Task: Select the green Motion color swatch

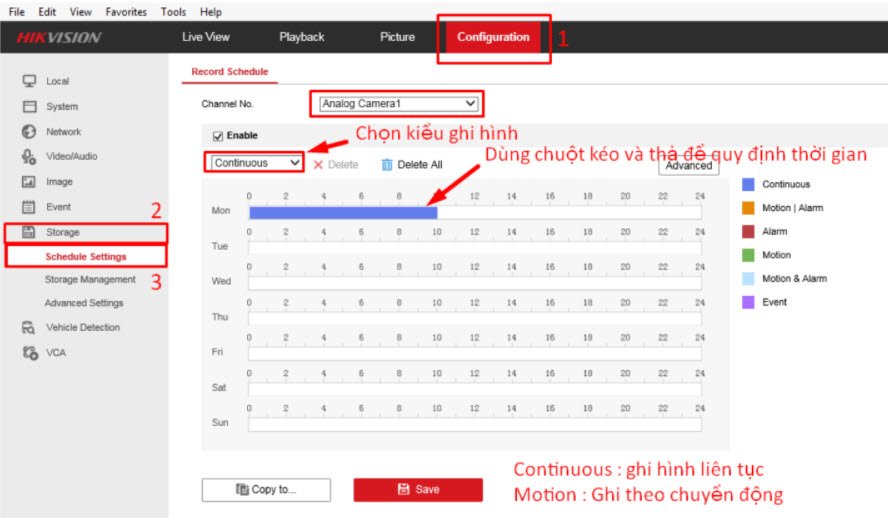Action: tap(748, 255)
